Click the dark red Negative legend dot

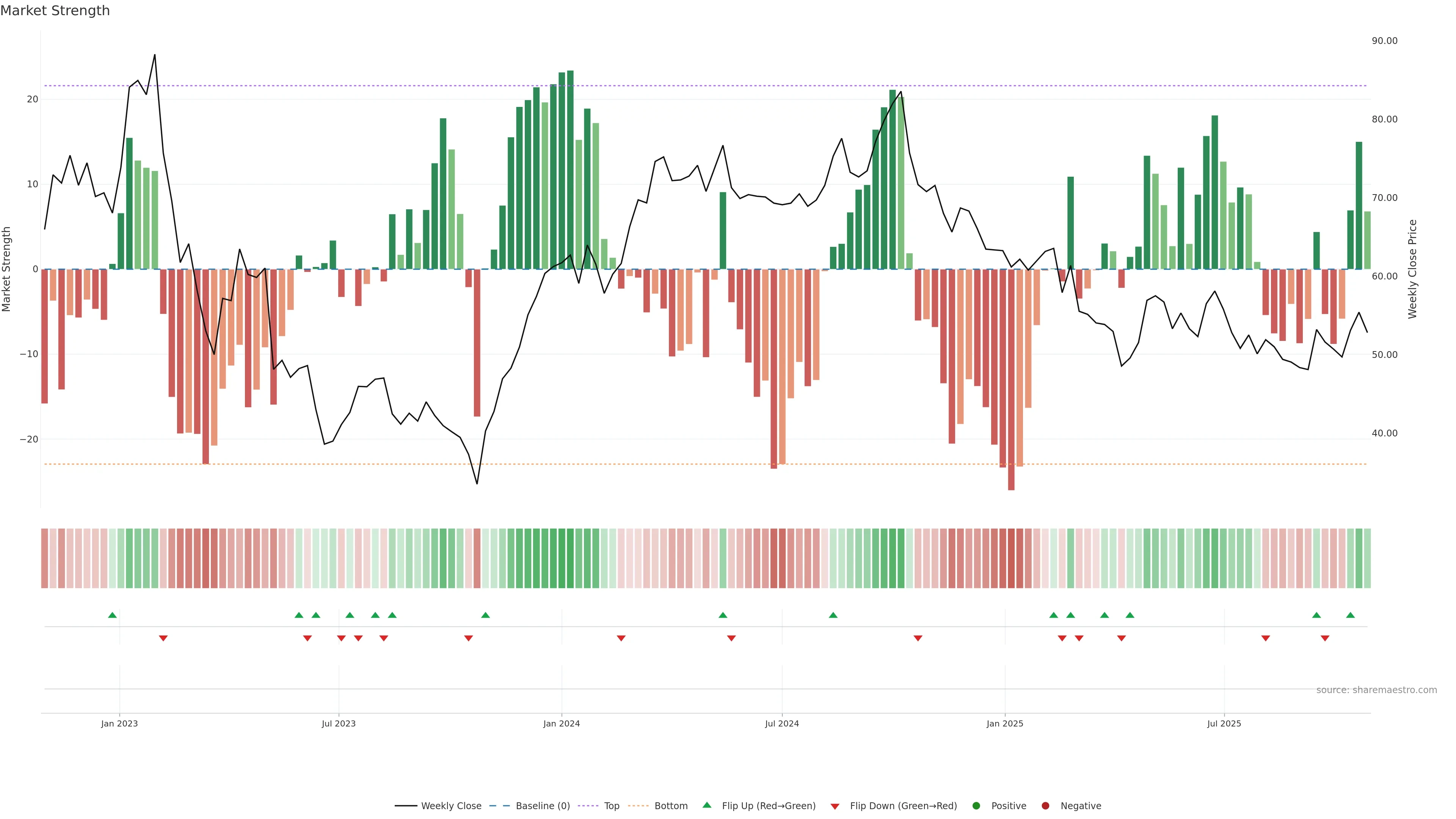[x=1045, y=806]
